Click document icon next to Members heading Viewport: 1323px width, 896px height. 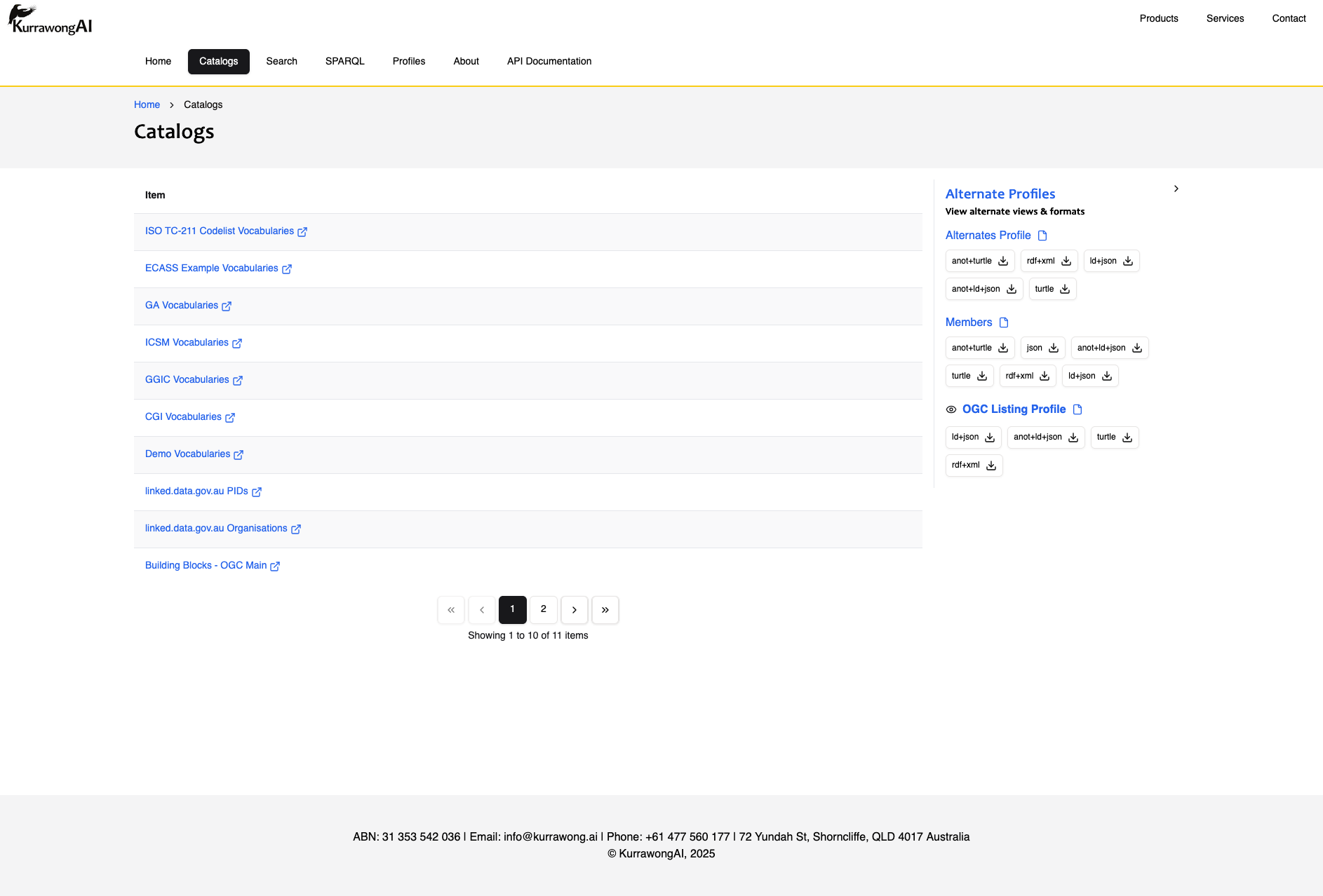point(1004,323)
